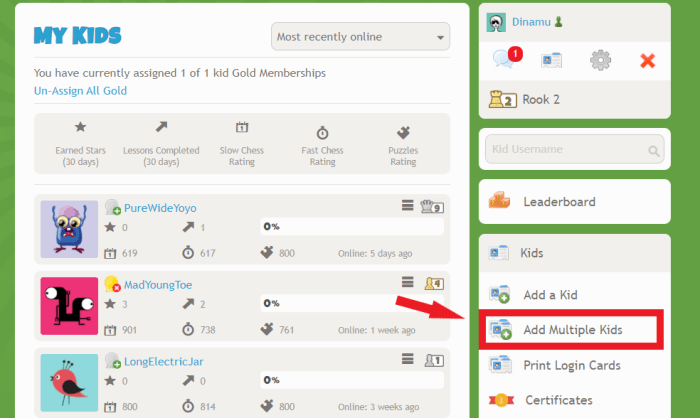The image size is (700, 418).
Task: Click the progress bar for PureWideYoyo
Action: 351,227
